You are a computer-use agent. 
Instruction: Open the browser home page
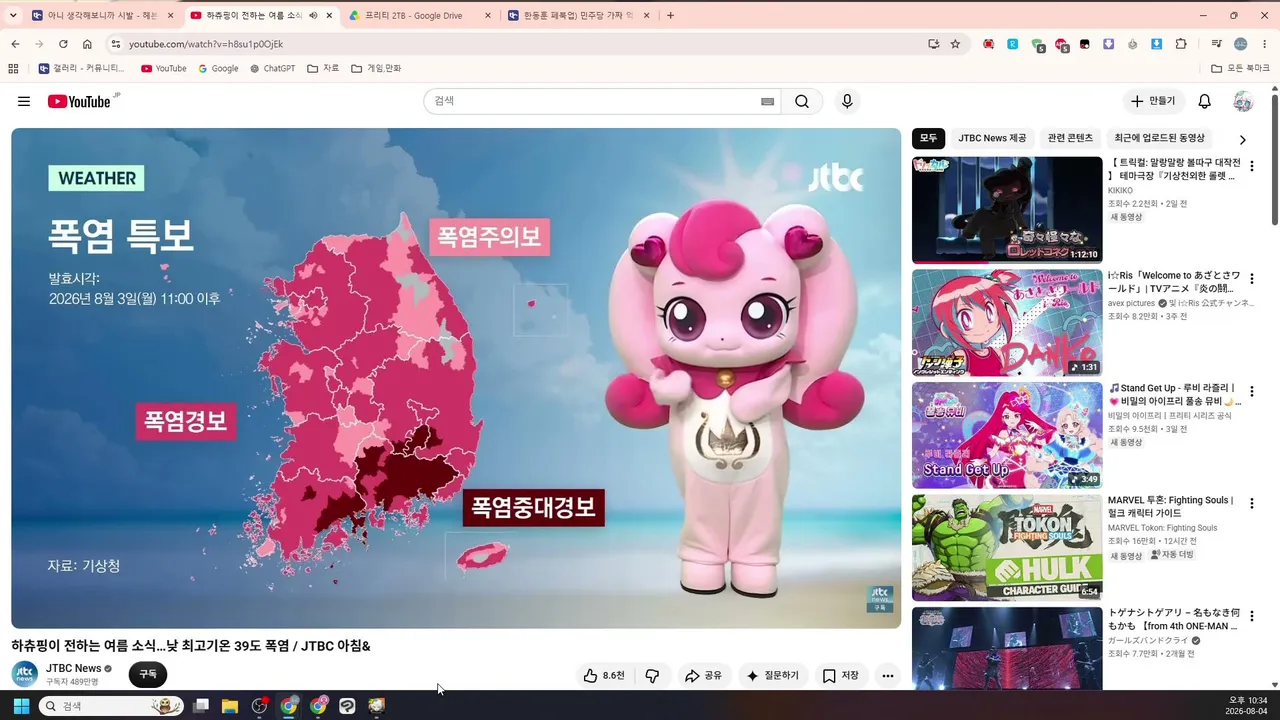87,44
